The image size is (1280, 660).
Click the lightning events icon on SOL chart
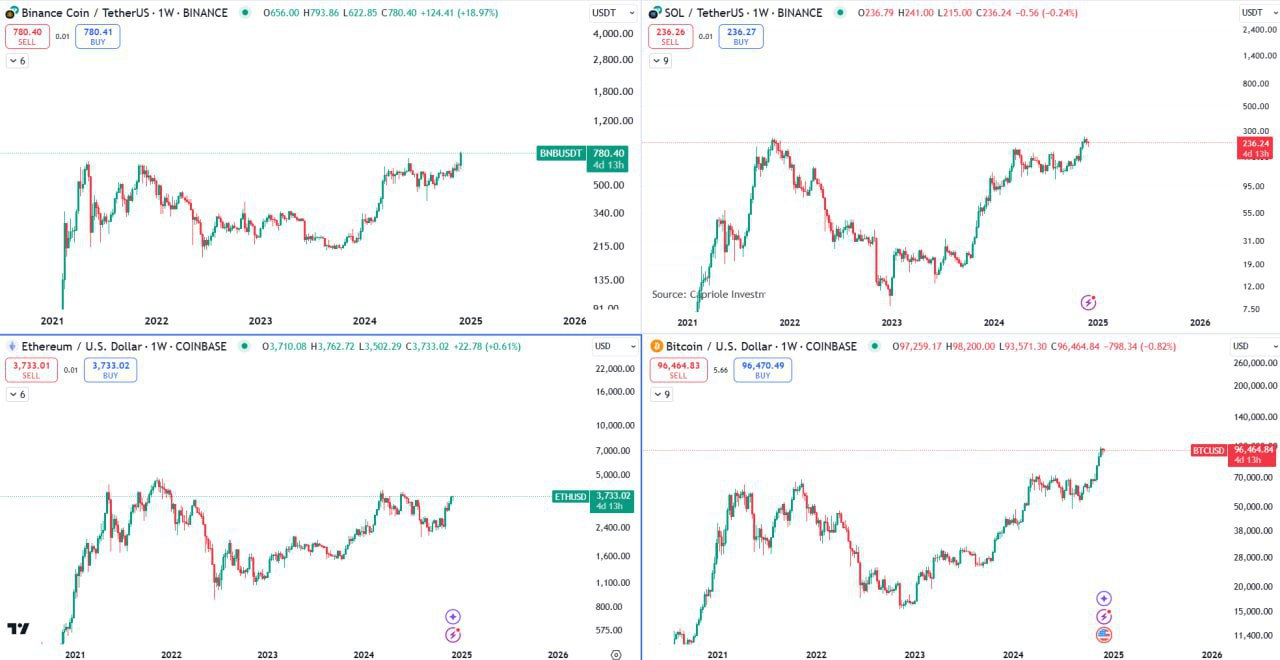1087,302
